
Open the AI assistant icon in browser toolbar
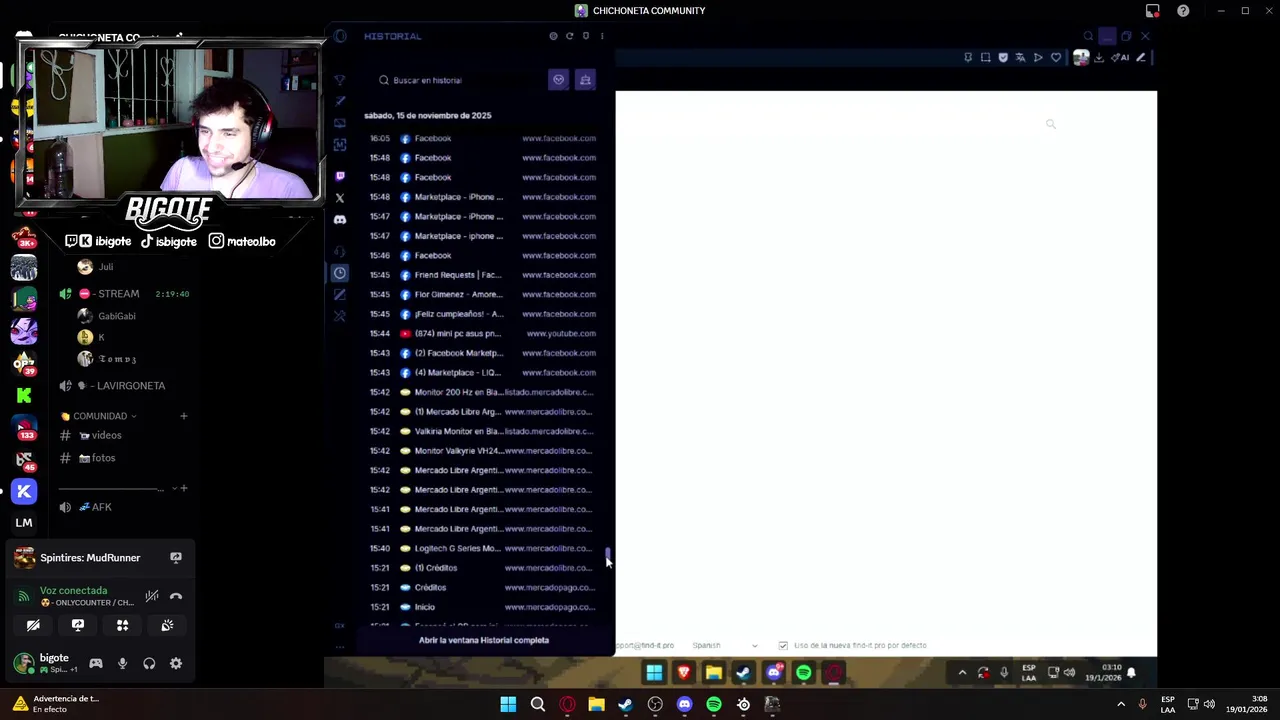(x=1120, y=58)
